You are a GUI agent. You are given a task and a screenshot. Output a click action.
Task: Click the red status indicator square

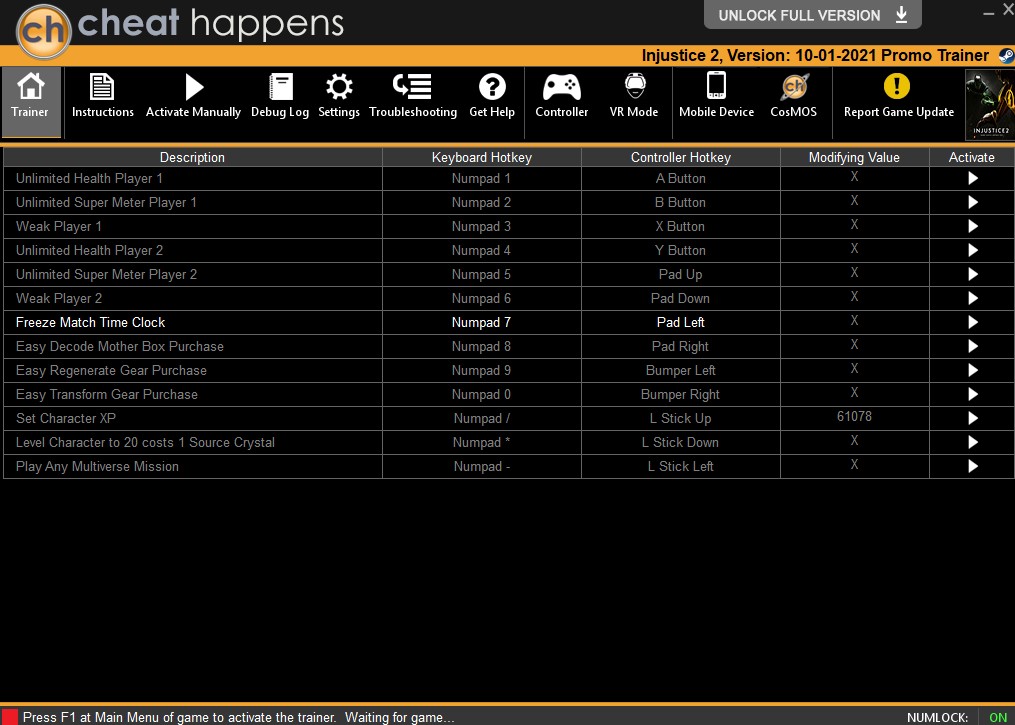[10, 717]
